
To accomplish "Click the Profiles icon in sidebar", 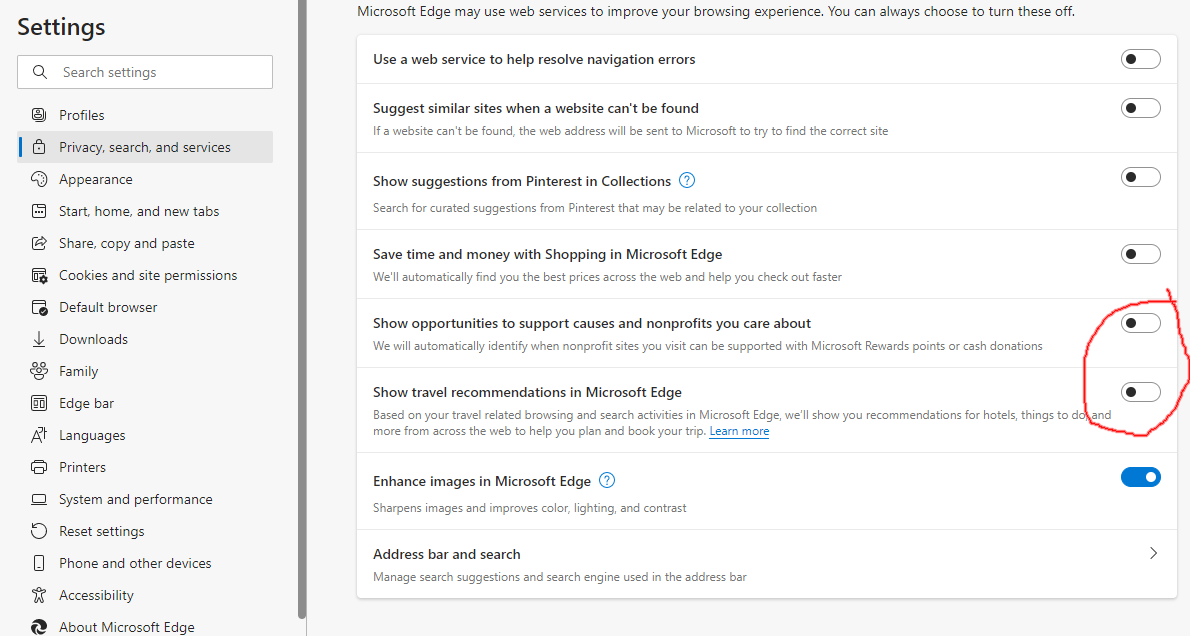I will (39, 115).
